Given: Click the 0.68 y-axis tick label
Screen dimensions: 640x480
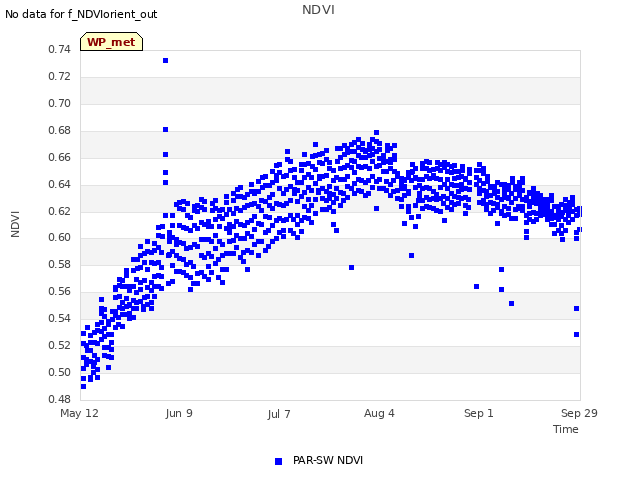Looking at the screenshot, I should (x=59, y=131).
